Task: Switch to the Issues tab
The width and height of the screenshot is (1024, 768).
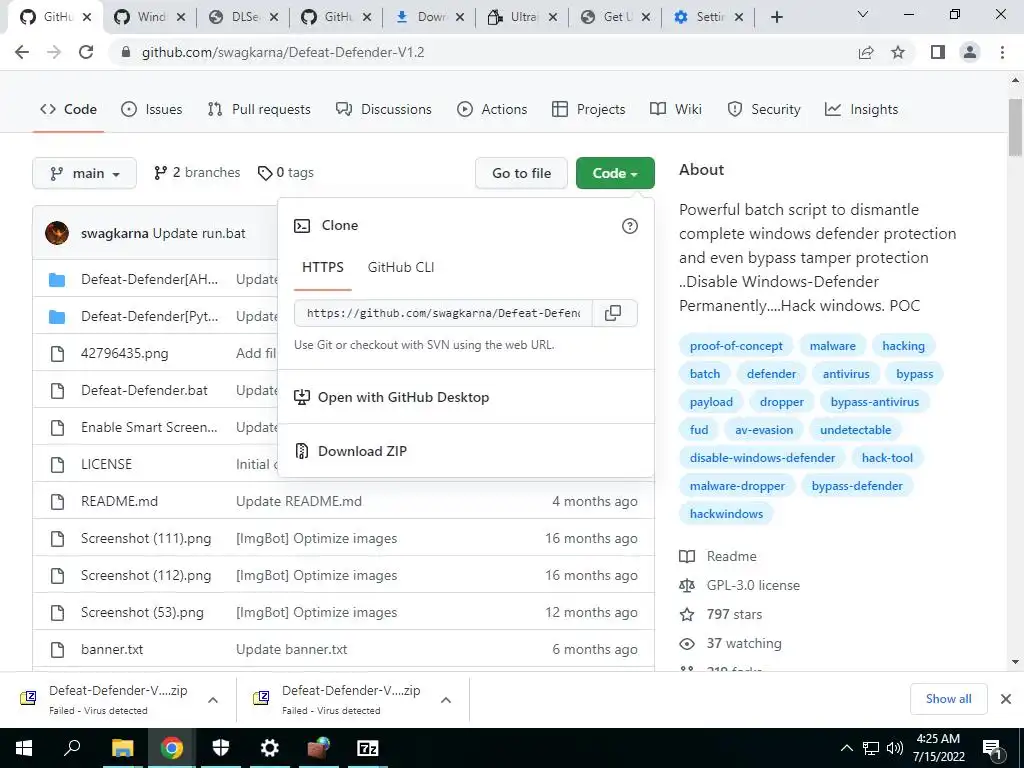Action: (152, 109)
